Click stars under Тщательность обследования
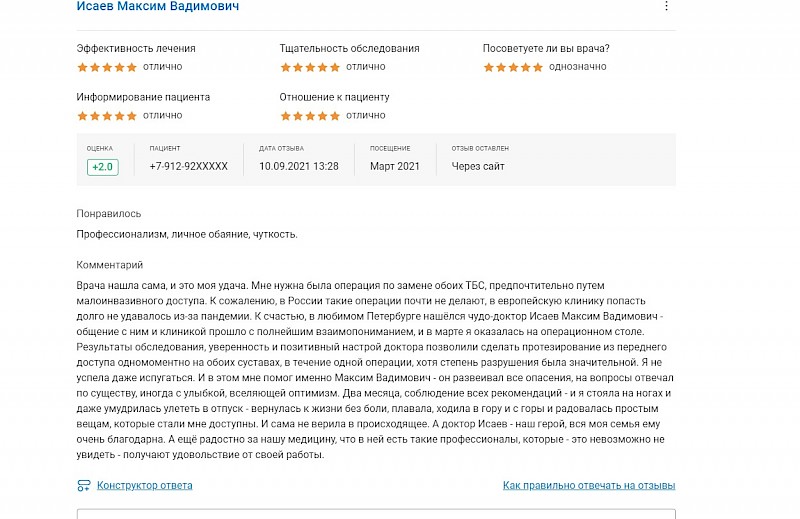 point(310,67)
